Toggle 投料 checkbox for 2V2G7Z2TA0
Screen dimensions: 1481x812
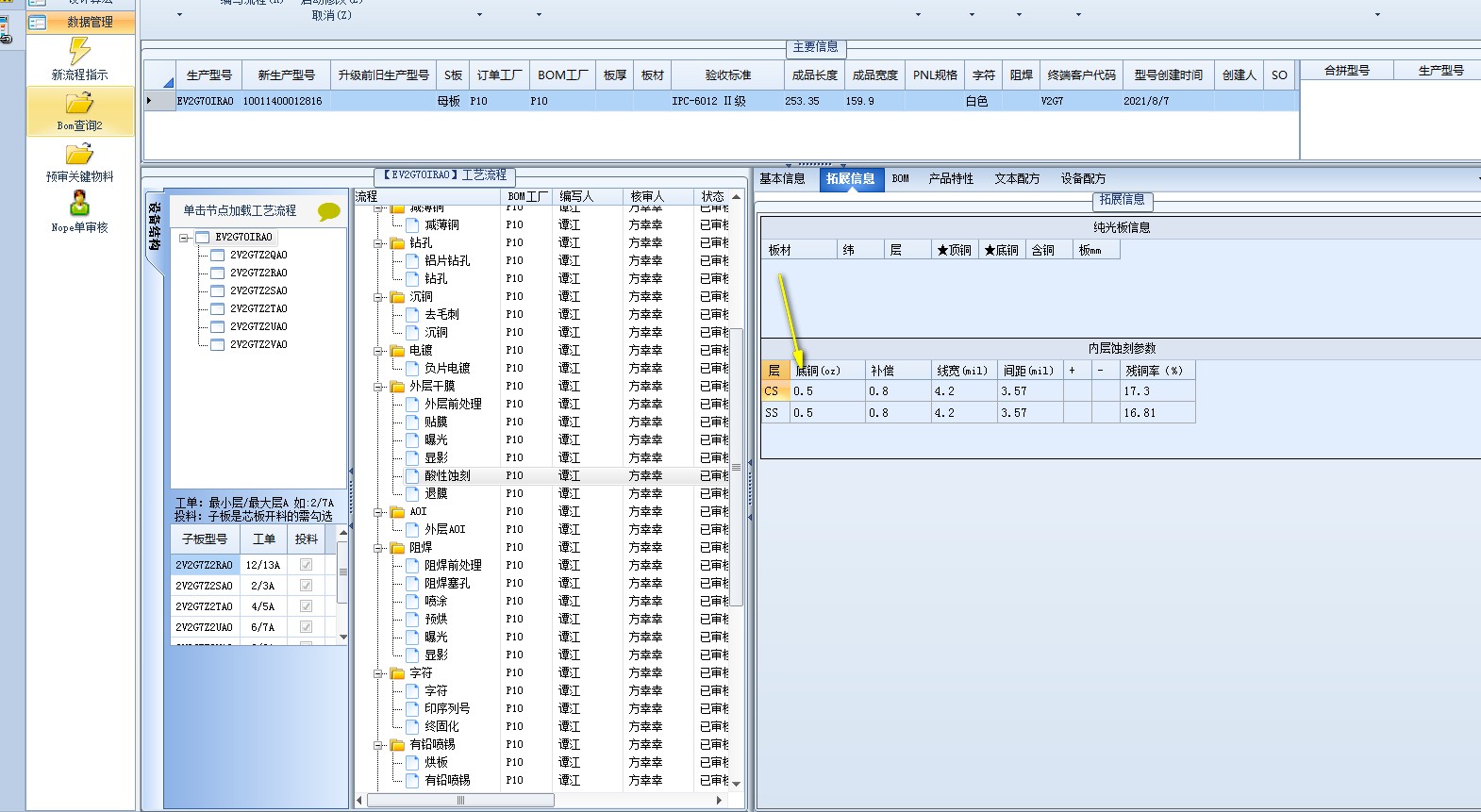coord(306,606)
